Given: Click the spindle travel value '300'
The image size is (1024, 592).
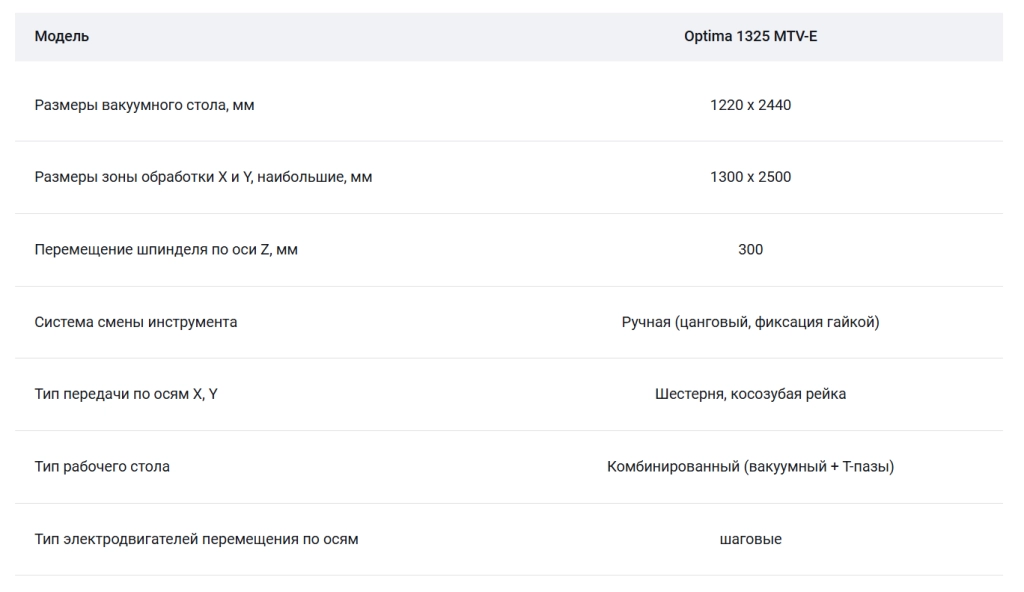Looking at the screenshot, I should click(x=750, y=250).
